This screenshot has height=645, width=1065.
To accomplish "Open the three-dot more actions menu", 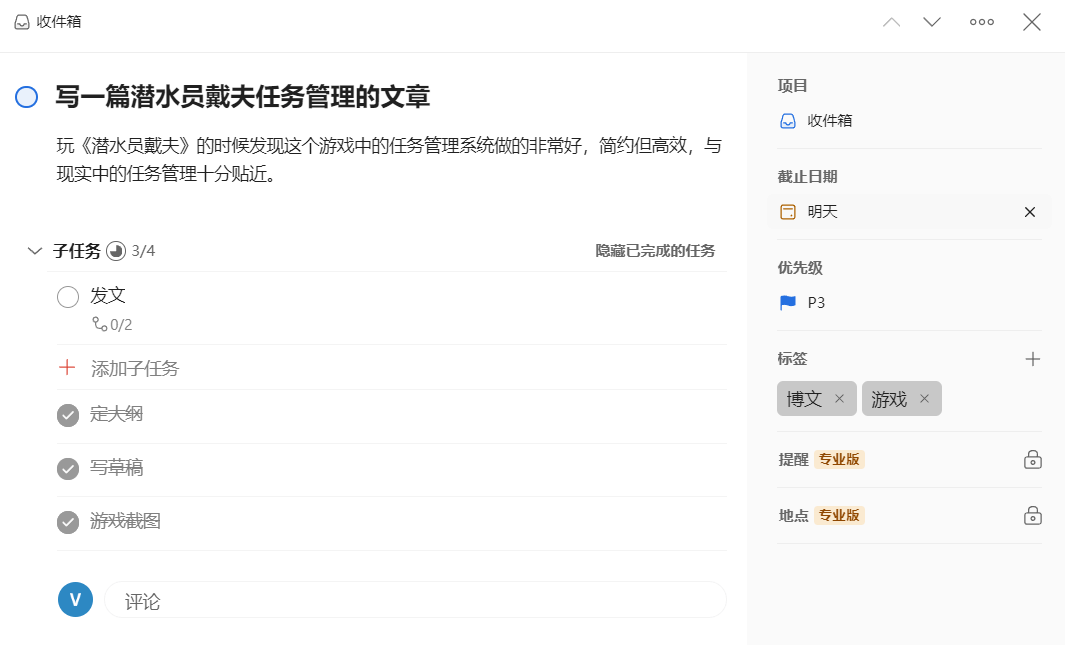I will (981, 22).
